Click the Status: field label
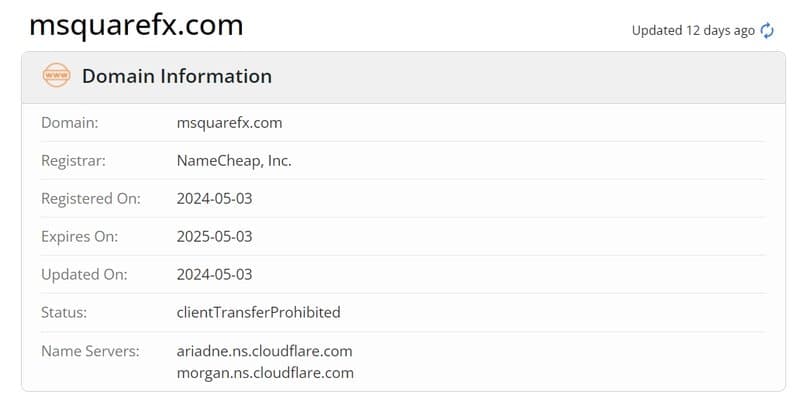The height and width of the screenshot is (395, 800). tap(64, 312)
